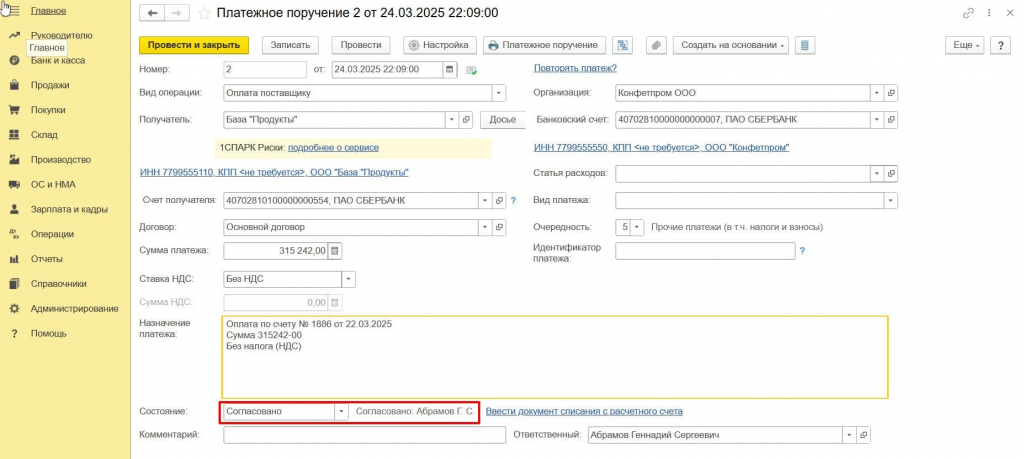The height and width of the screenshot is (459, 1024).
Task: Click the green-marked icon next to the date
Action: pyautogui.click(x=472, y=70)
